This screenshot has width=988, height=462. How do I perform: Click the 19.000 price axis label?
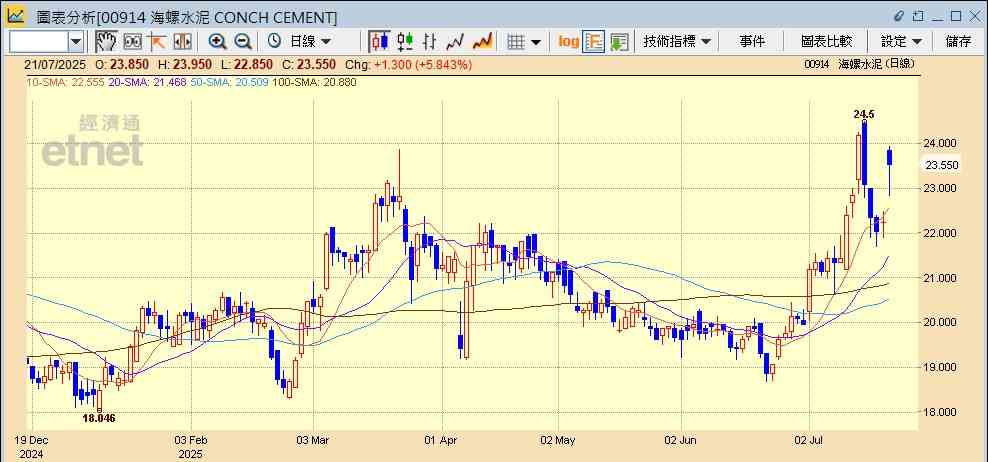click(941, 367)
